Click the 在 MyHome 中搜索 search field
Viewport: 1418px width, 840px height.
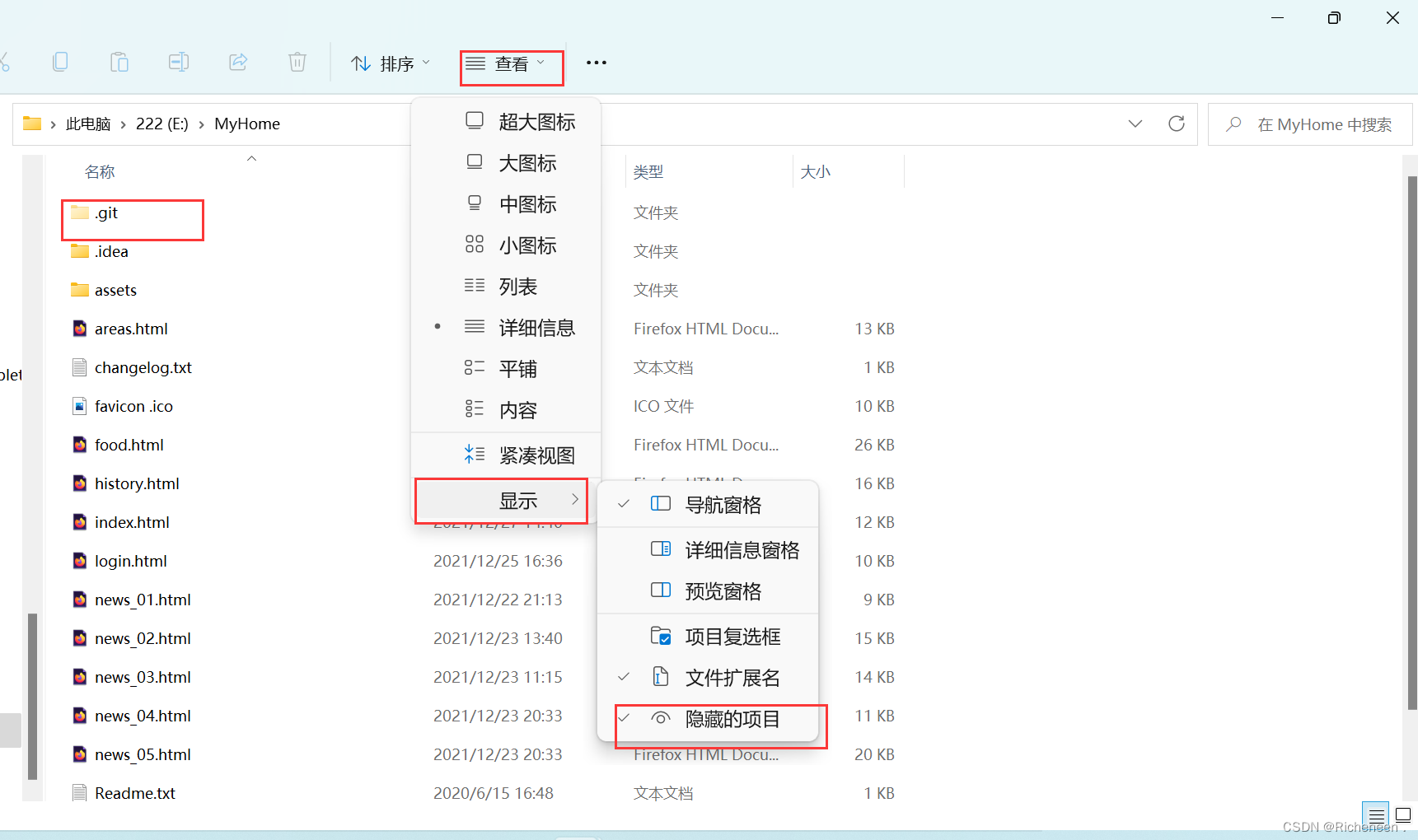pyautogui.click(x=1310, y=124)
